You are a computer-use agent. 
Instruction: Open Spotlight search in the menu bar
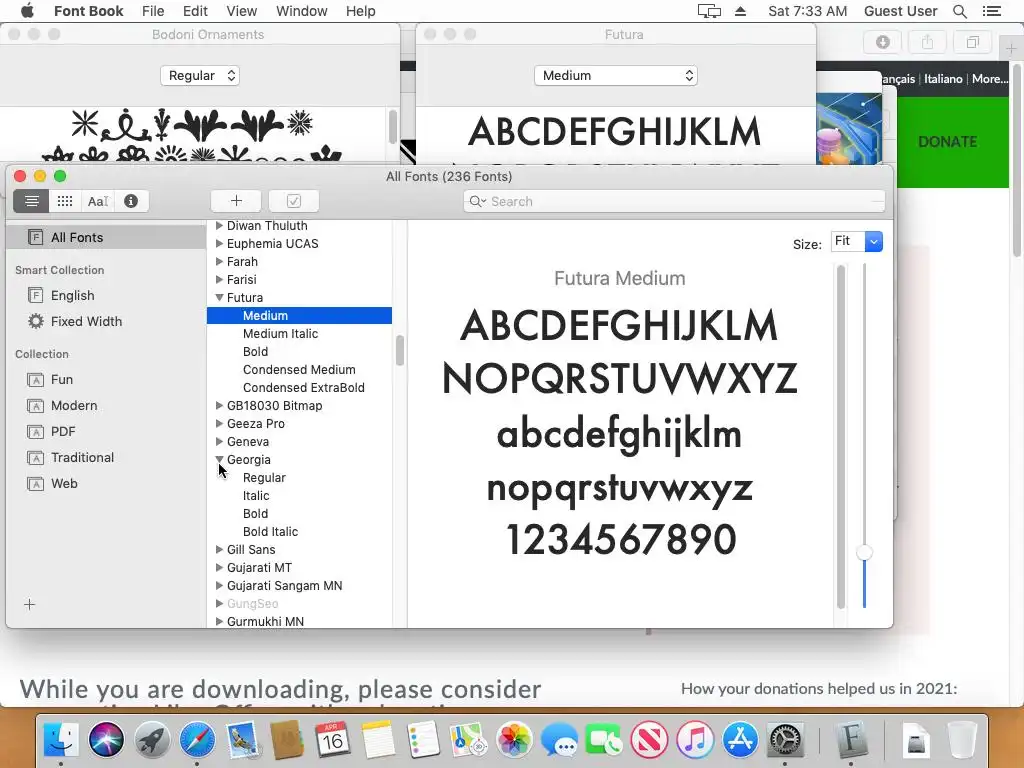tap(960, 11)
